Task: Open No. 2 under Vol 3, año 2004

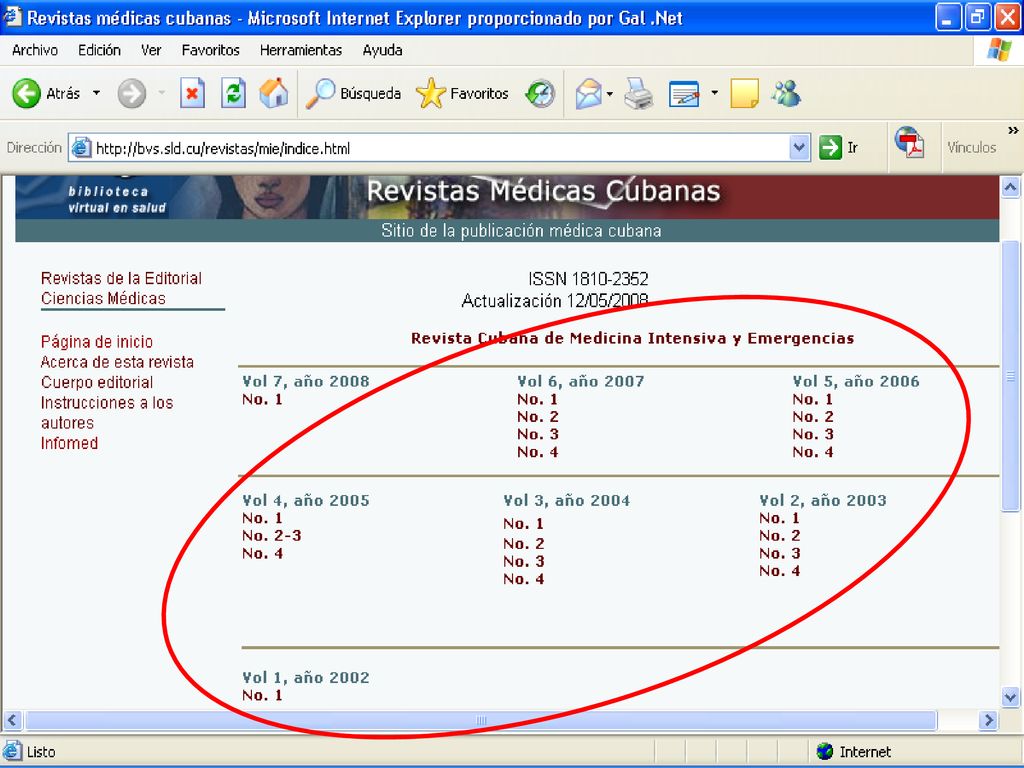Action: [x=524, y=543]
